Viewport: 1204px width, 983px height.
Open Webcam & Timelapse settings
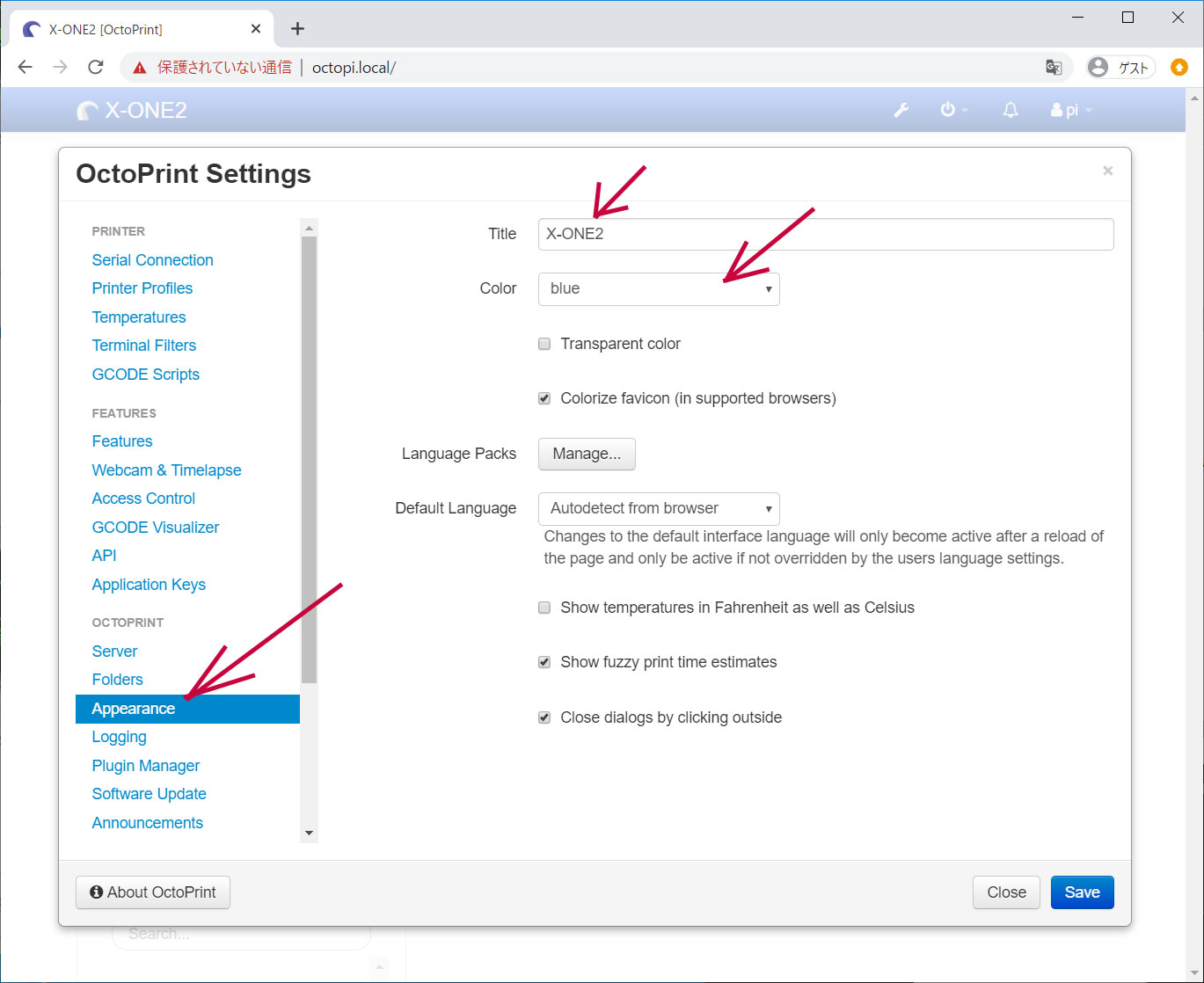click(166, 470)
